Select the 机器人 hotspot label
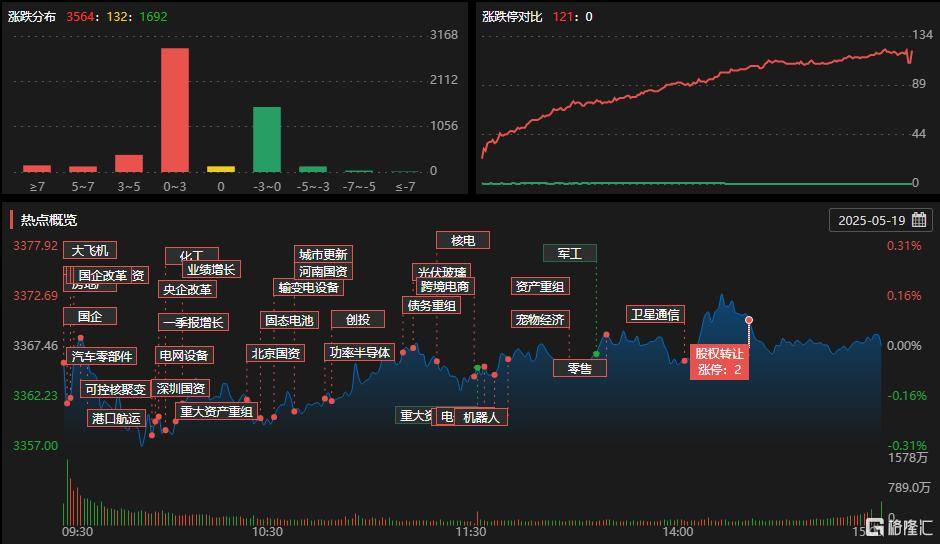 click(x=481, y=417)
